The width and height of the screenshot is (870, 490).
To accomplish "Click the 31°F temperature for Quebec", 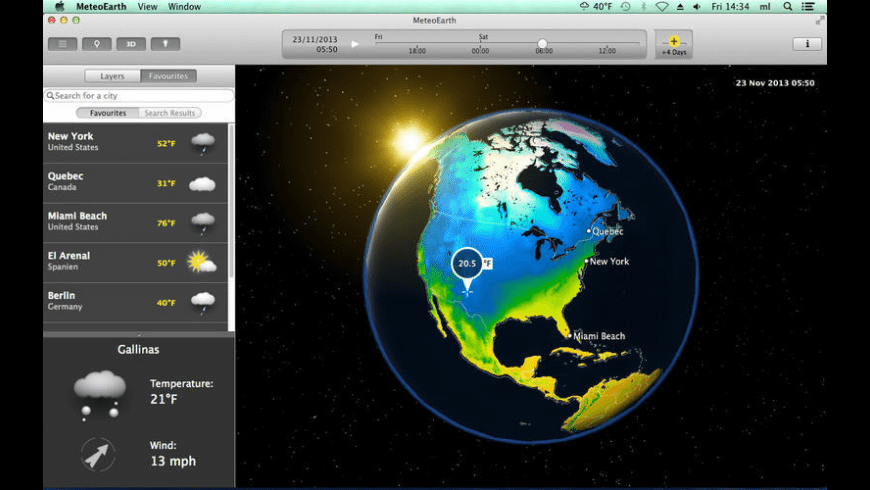I will tap(166, 184).
